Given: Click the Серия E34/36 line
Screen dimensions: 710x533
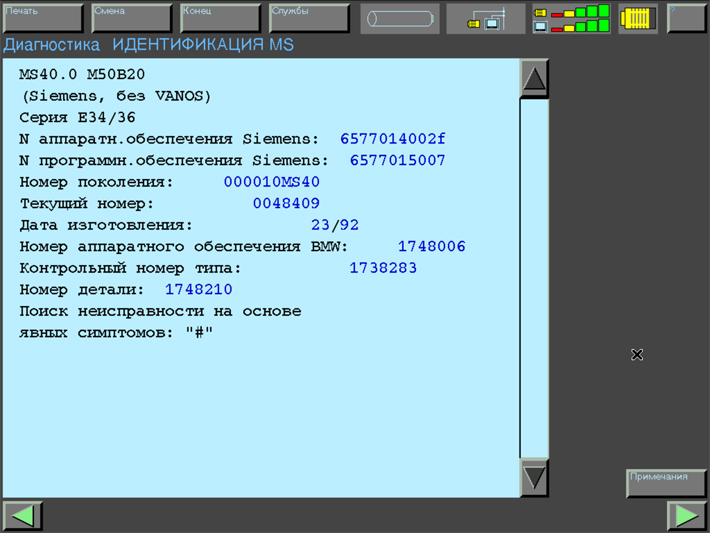Looking at the screenshot, I should pos(77,118).
